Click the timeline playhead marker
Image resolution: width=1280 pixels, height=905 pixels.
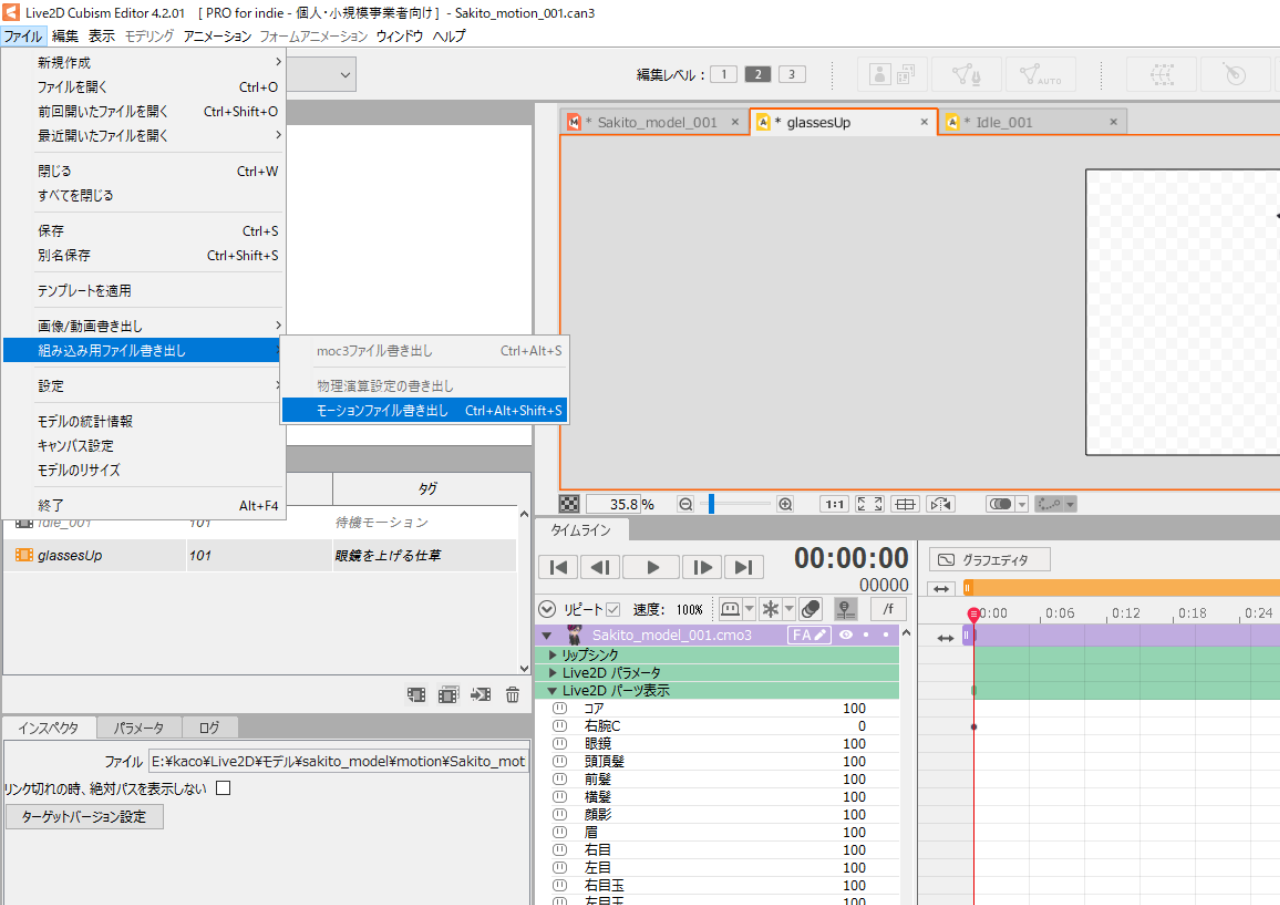973,614
